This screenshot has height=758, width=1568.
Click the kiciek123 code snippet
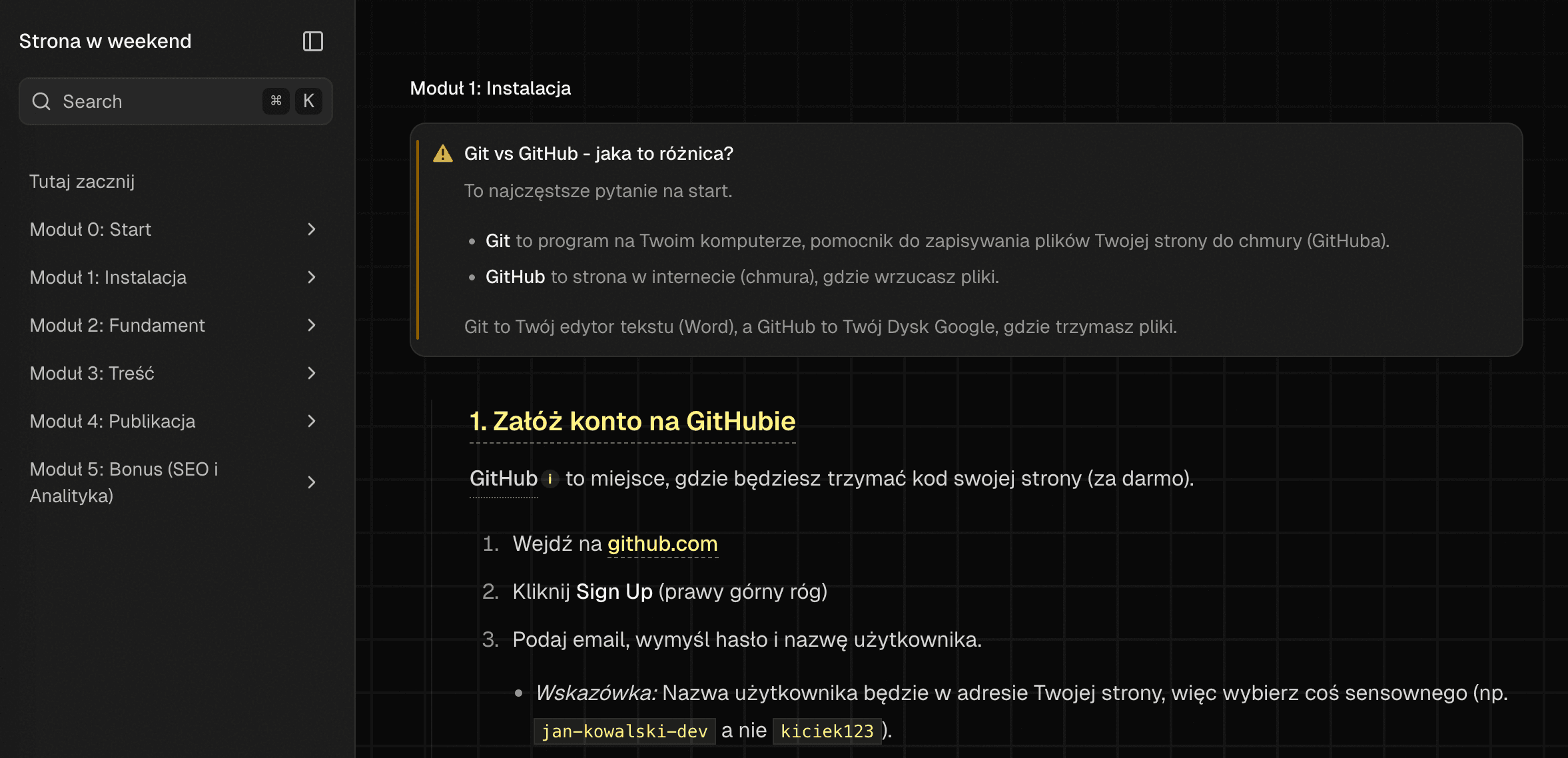[x=826, y=731]
